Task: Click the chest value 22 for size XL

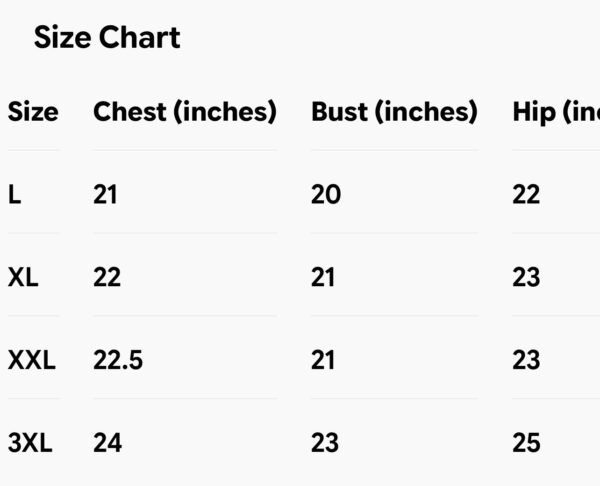Action: [x=107, y=277]
